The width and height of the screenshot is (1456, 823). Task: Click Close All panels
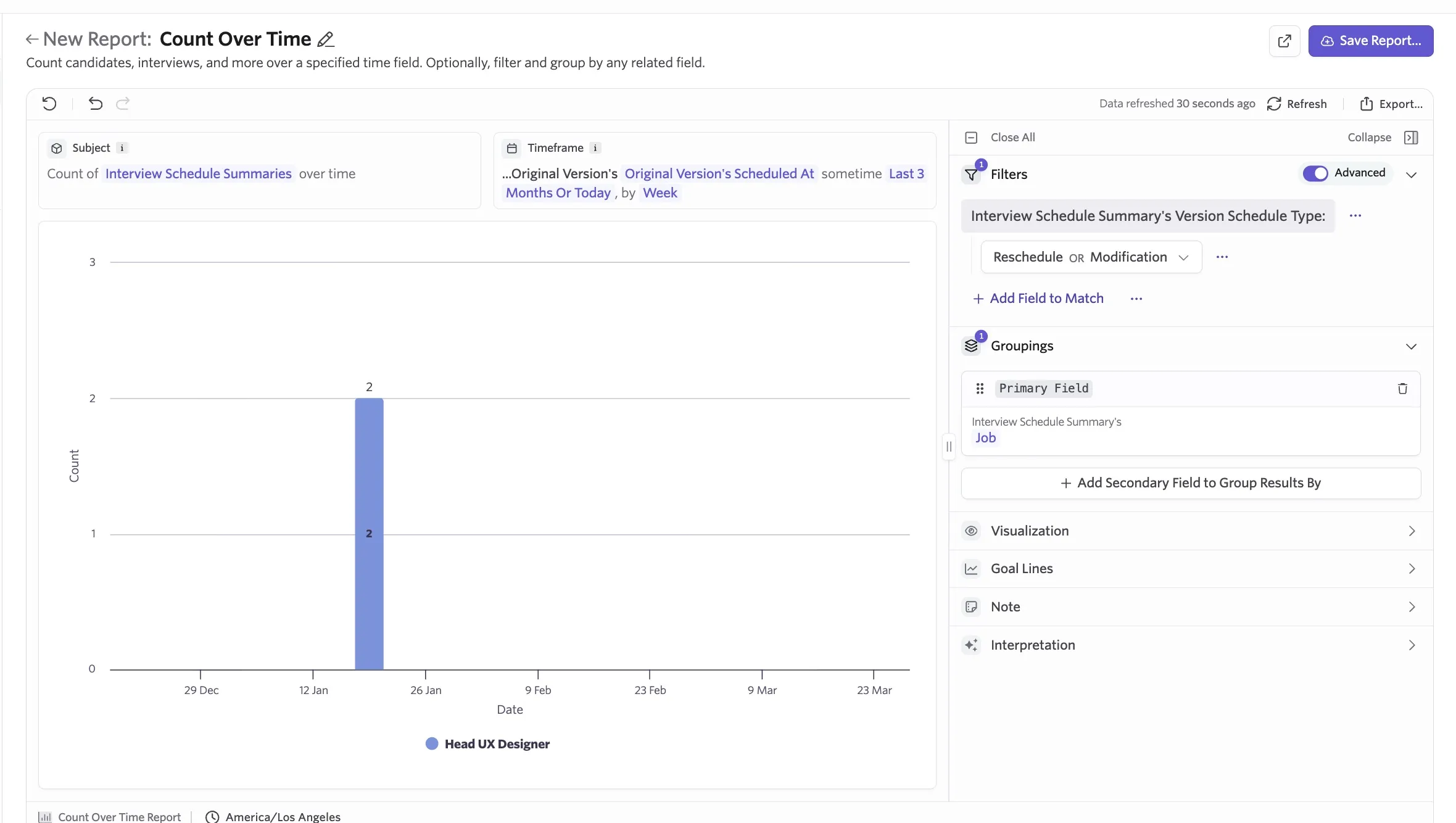tap(1012, 138)
